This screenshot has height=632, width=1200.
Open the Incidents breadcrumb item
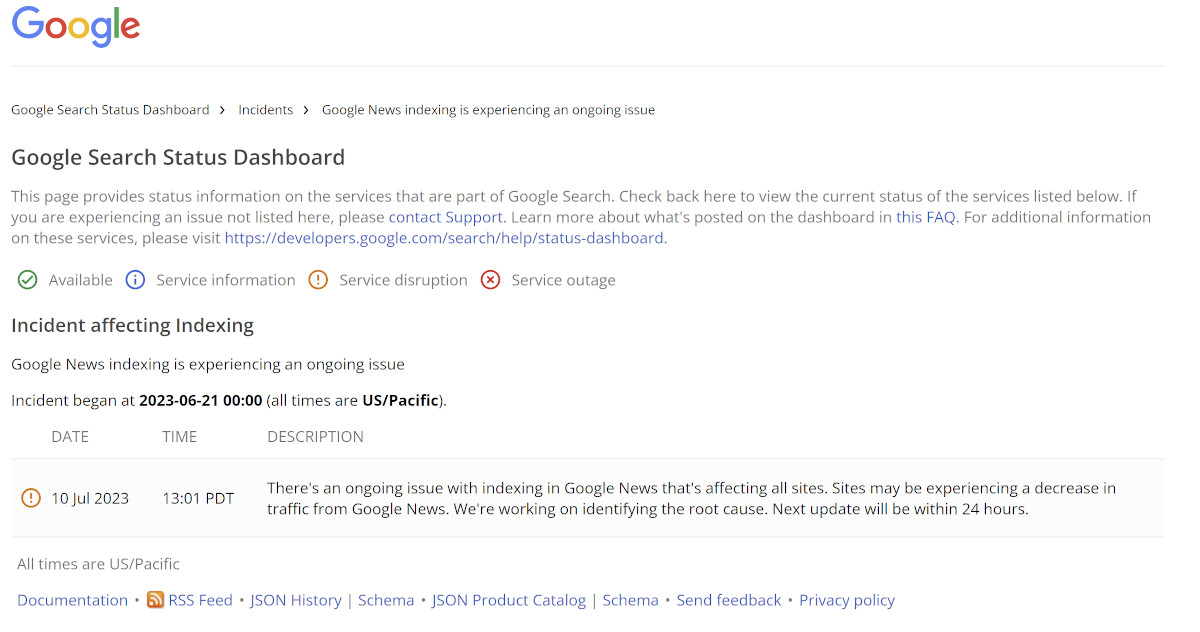click(x=265, y=110)
